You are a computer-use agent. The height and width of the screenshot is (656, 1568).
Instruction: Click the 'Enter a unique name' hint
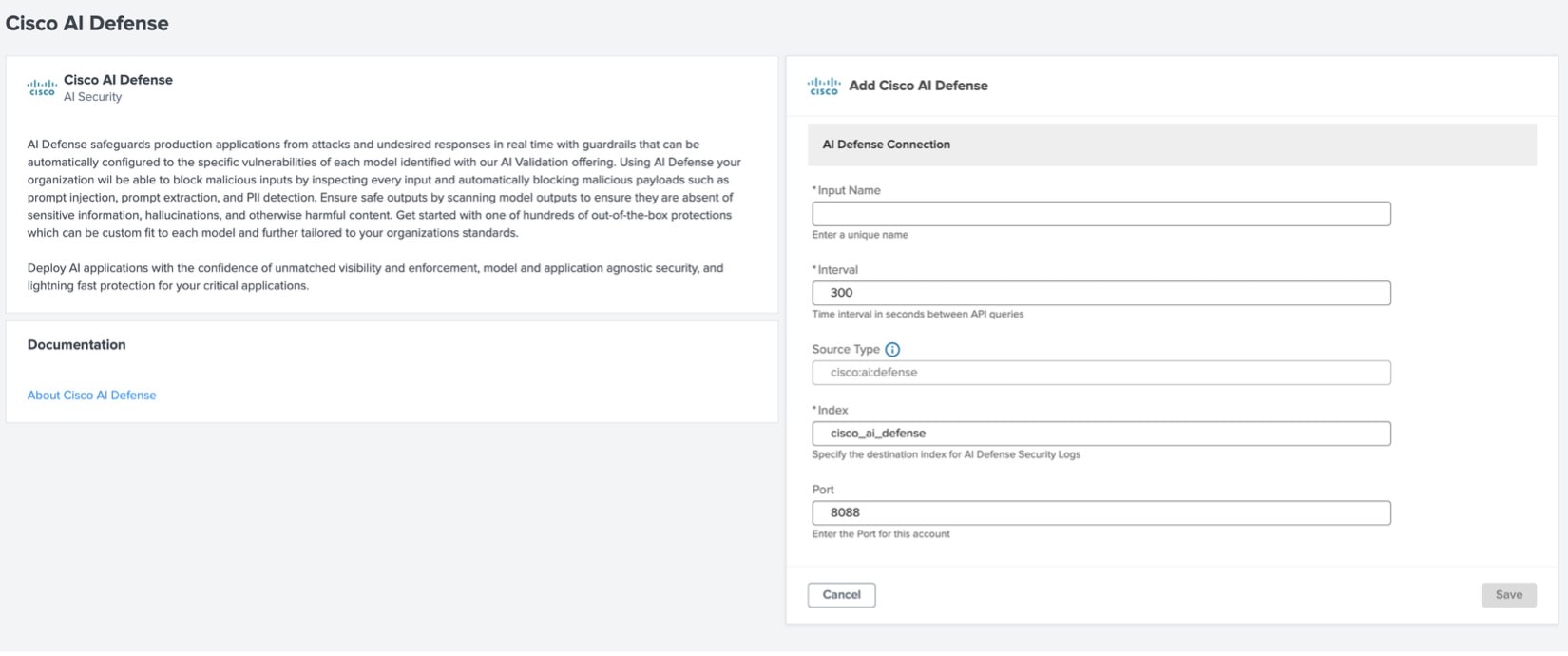(860, 235)
